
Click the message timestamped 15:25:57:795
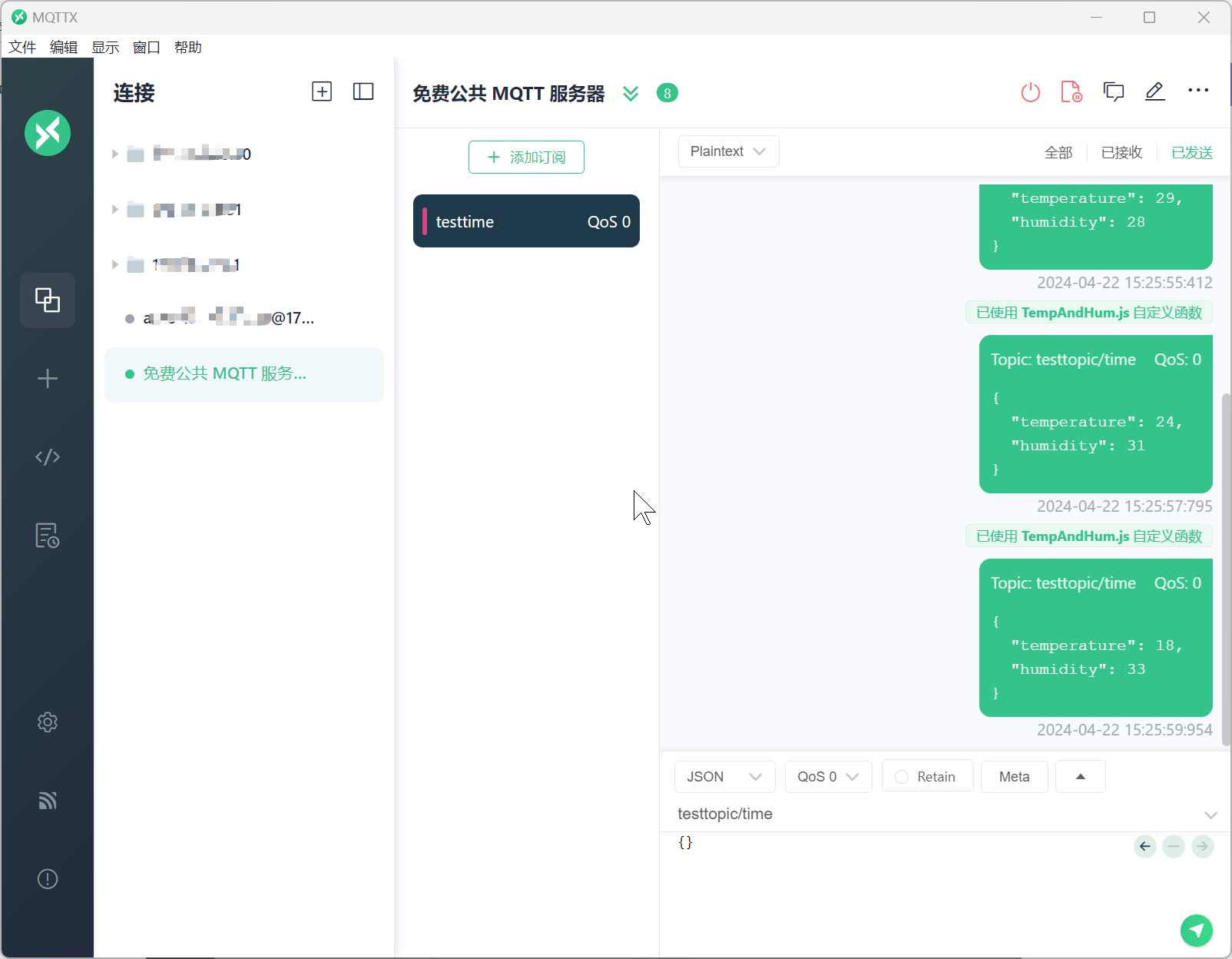[1096, 414]
